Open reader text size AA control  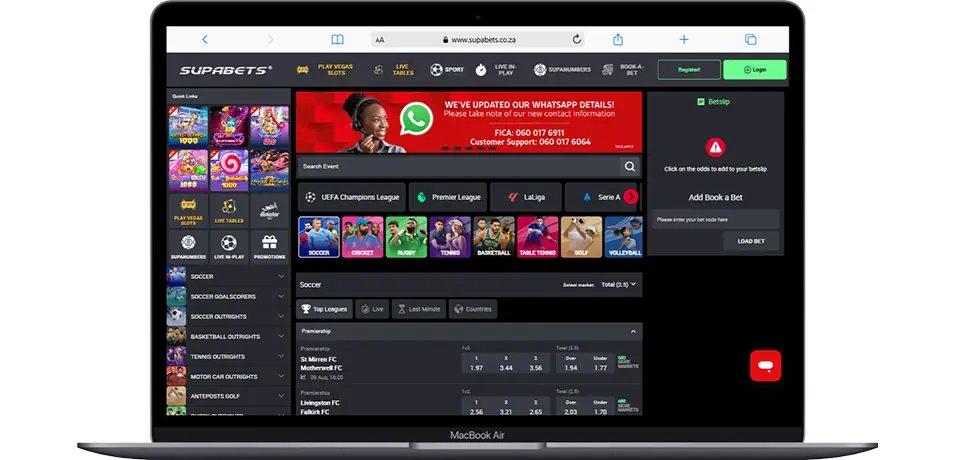click(380, 40)
